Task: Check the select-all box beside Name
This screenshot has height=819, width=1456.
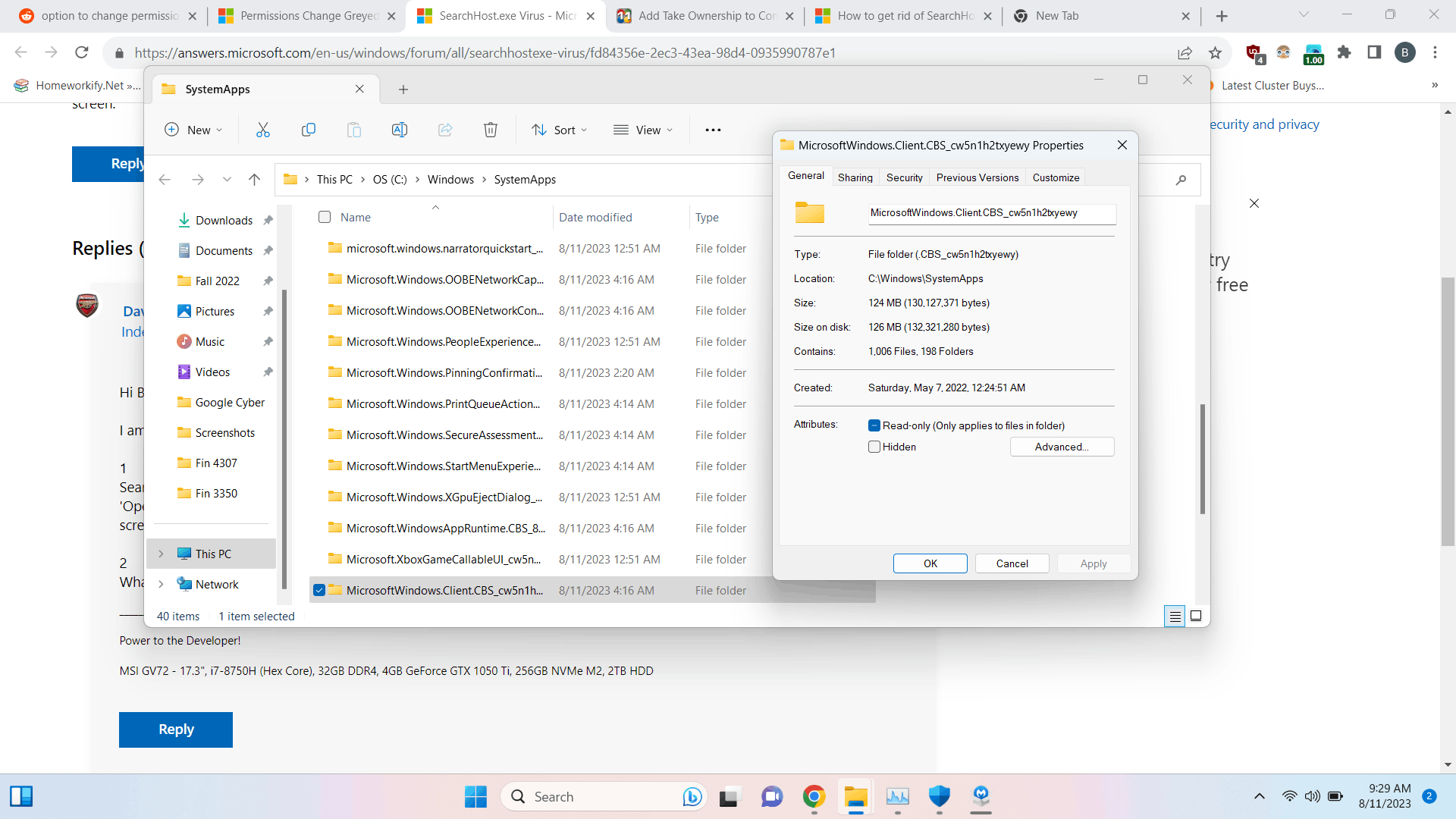Action: pyautogui.click(x=325, y=217)
